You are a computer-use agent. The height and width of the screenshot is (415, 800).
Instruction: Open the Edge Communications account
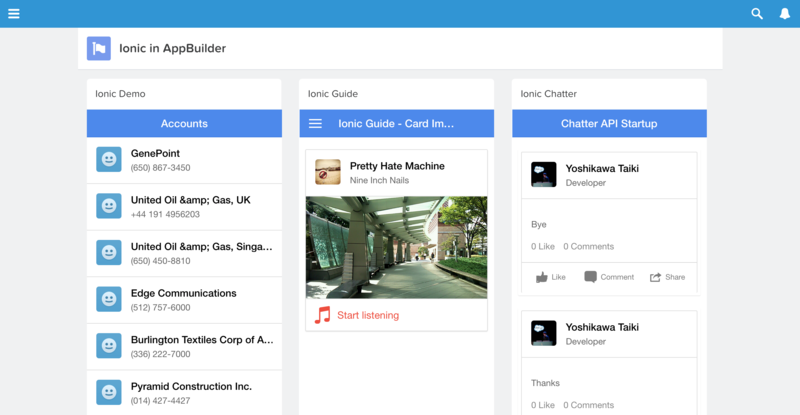pos(184,300)
